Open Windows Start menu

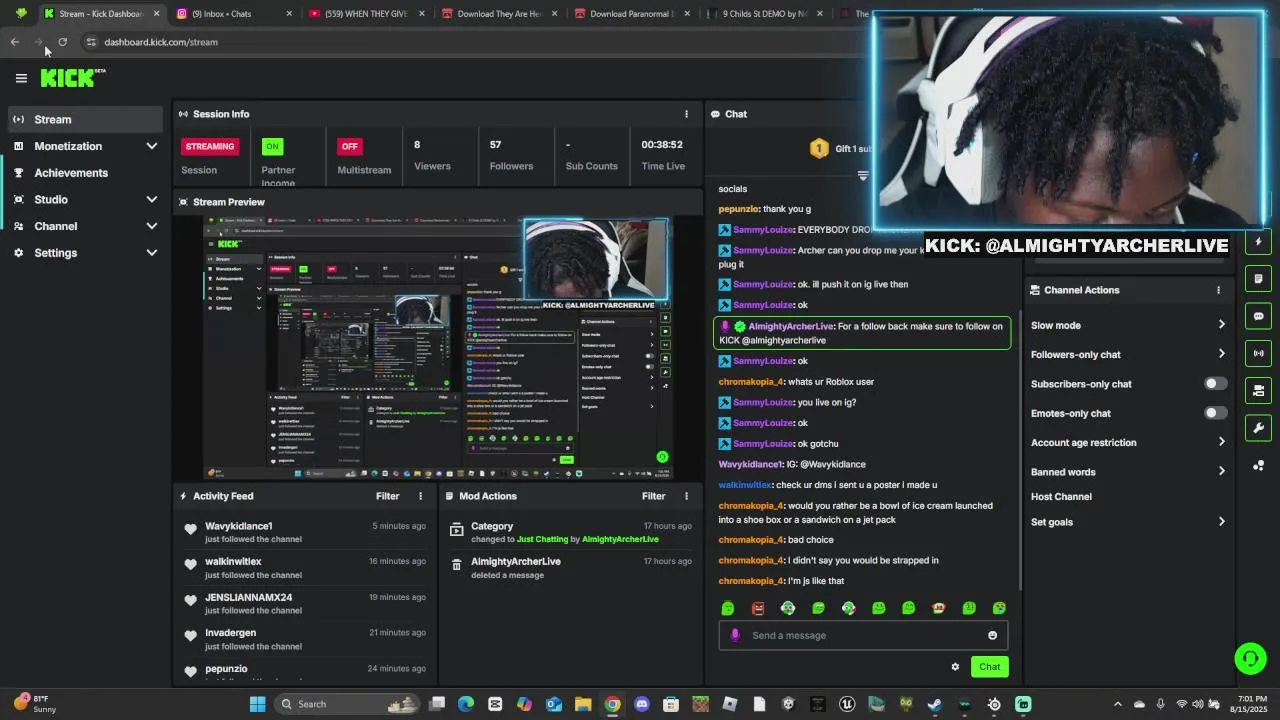click(x=257, y=704)
